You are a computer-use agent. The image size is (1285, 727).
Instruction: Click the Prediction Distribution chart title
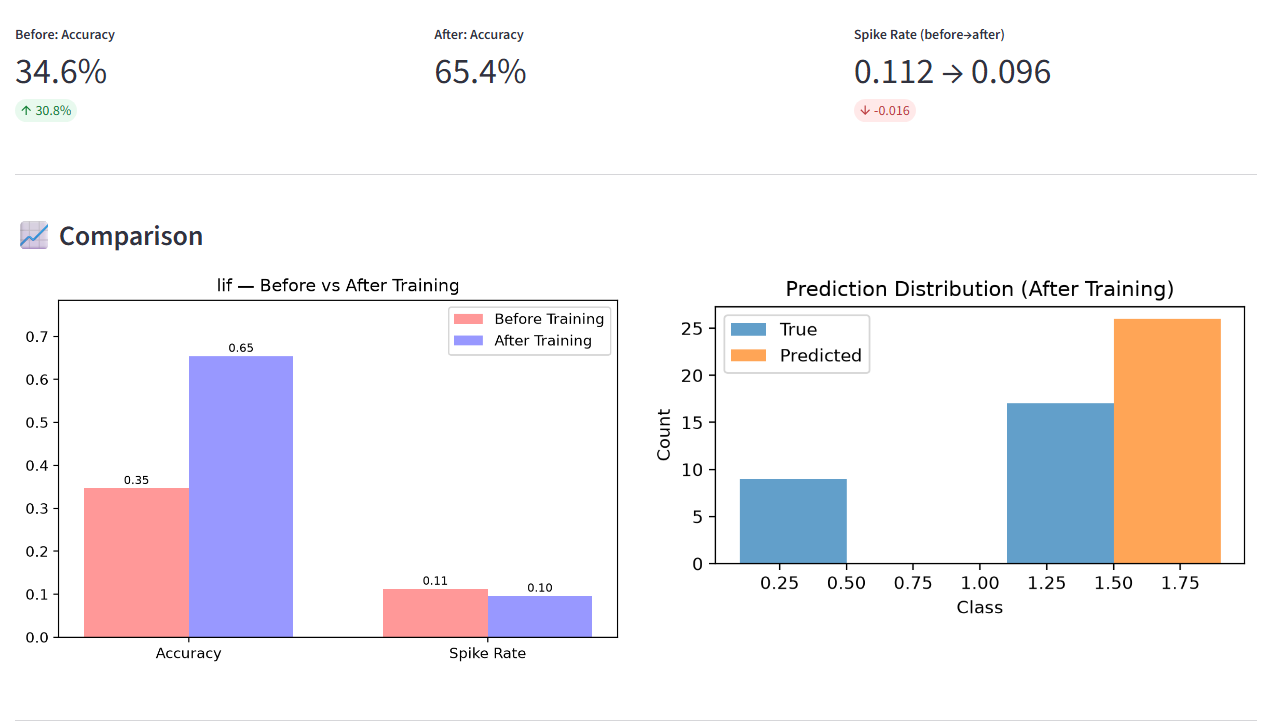tap(979, 289)
